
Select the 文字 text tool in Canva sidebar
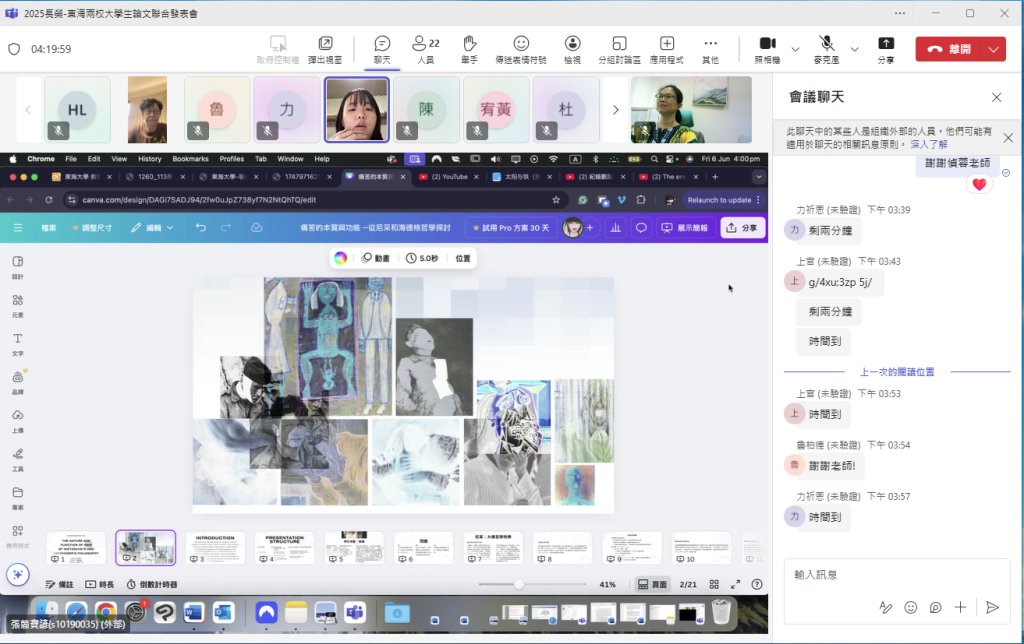pyautogui.click(x=18, y=344)
